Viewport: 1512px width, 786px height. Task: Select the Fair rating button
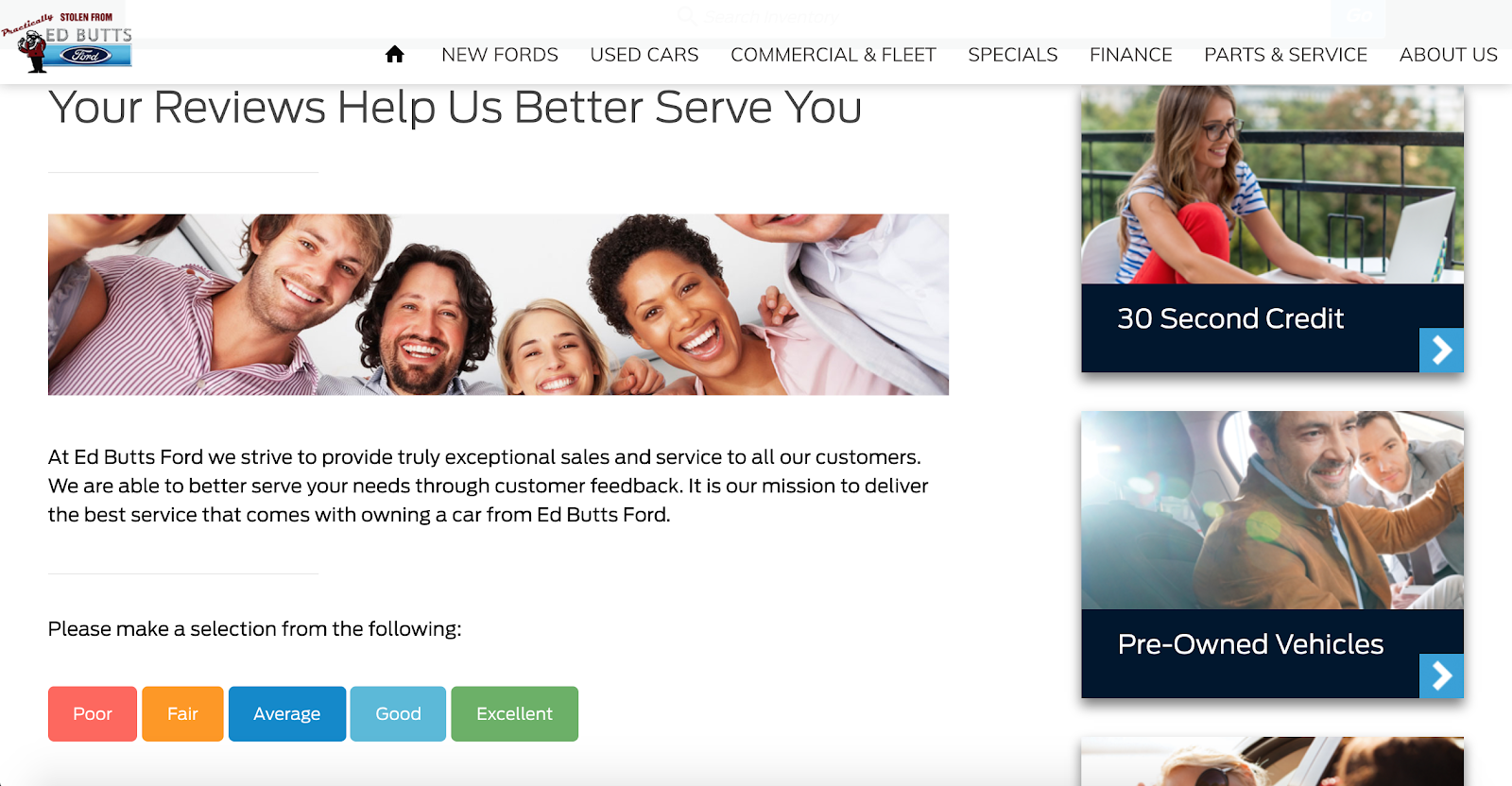tap(182, 714)
